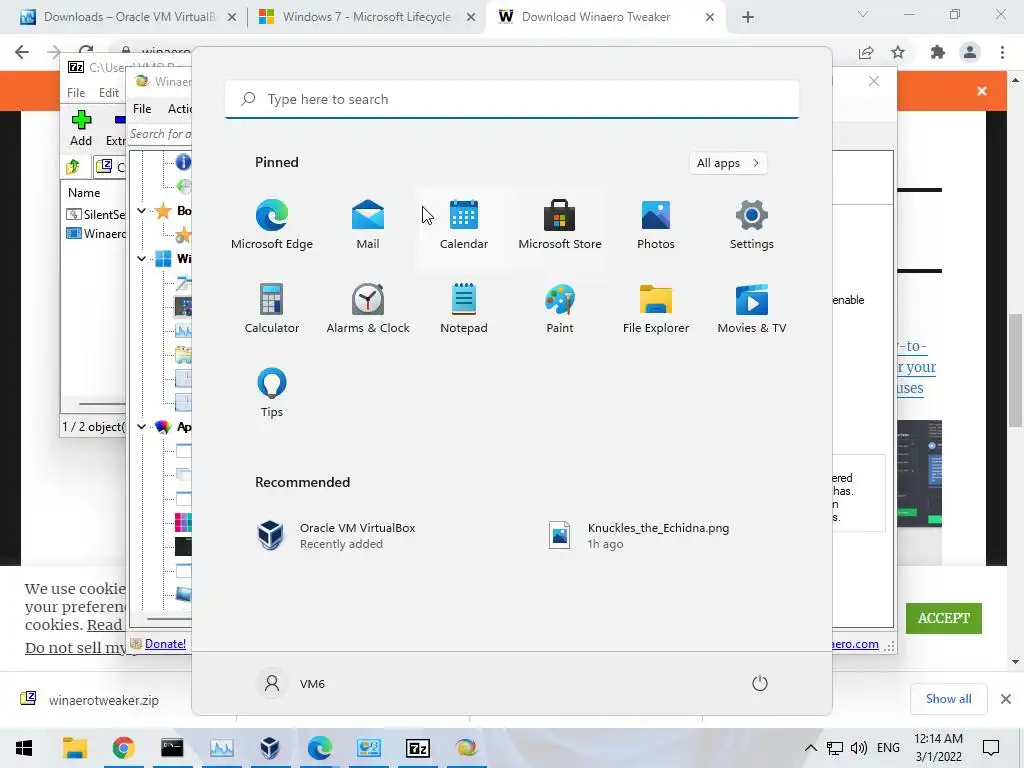The image size is (1024, 768).
Task: Collapse the Windows tree node in Winaero
Action: 141,259
